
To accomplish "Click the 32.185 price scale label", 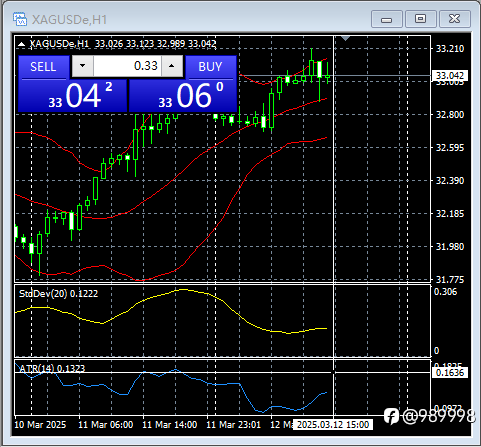I will pos(450,214).
